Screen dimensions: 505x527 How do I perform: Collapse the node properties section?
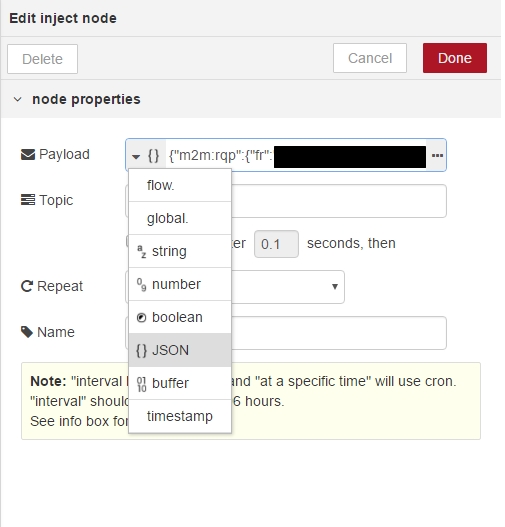(17, 99)
